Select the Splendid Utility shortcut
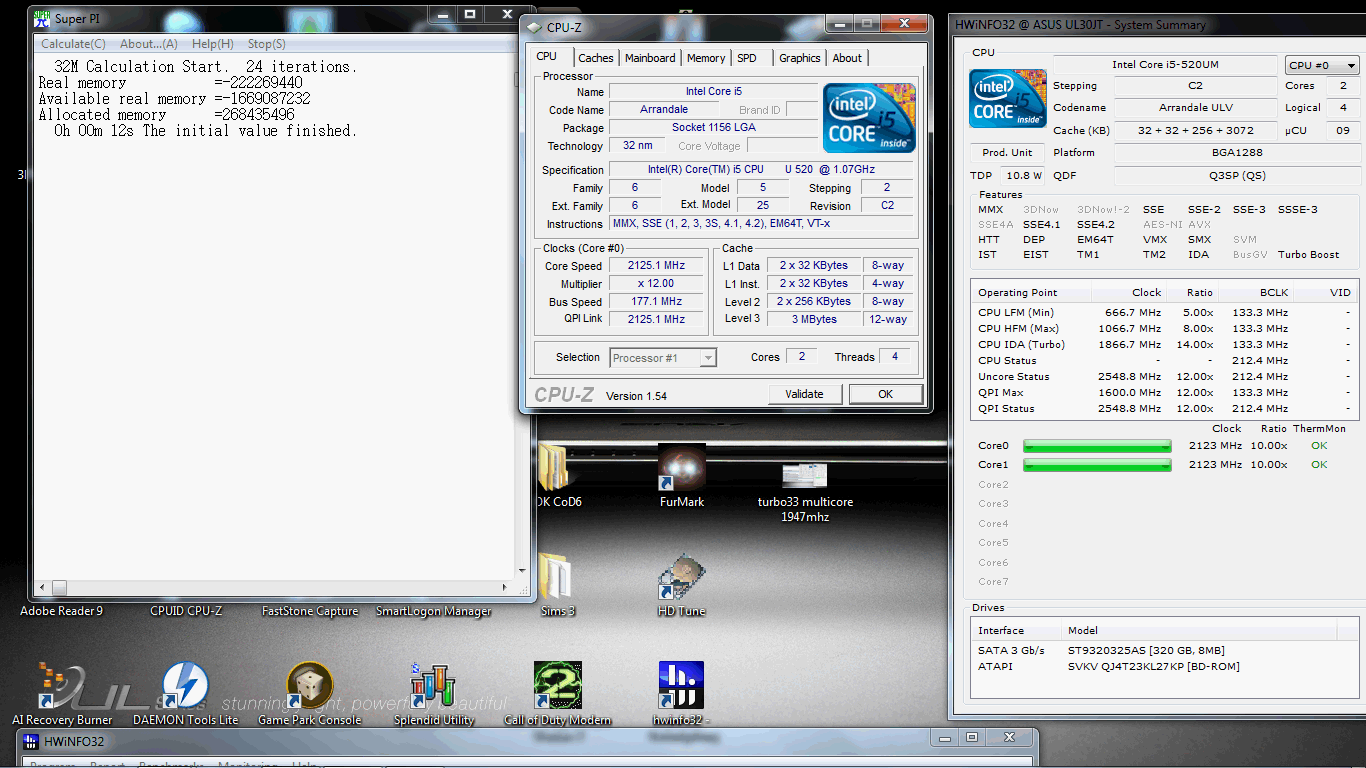Image resolution: width=1366 pixels, height=768 pixels. (433, 694)
